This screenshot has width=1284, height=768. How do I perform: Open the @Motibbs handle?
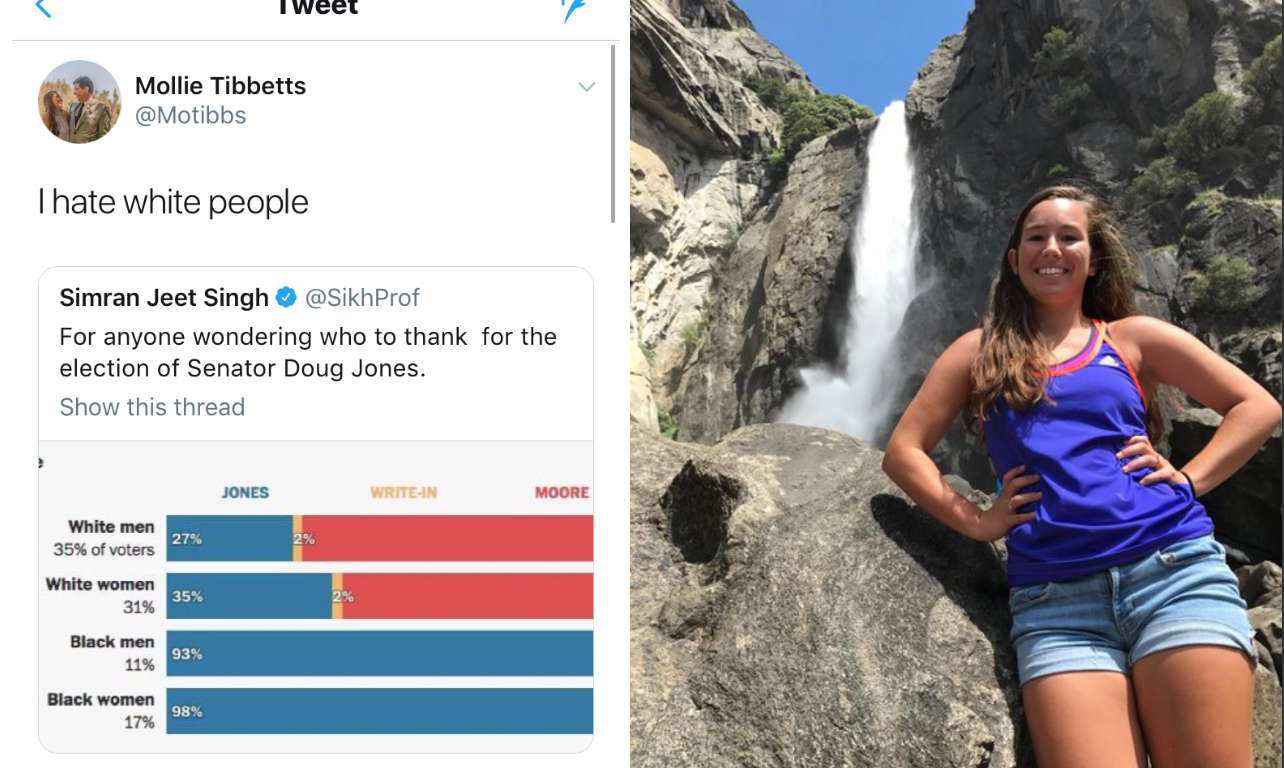pyautogui.click(x=190, y=116)
